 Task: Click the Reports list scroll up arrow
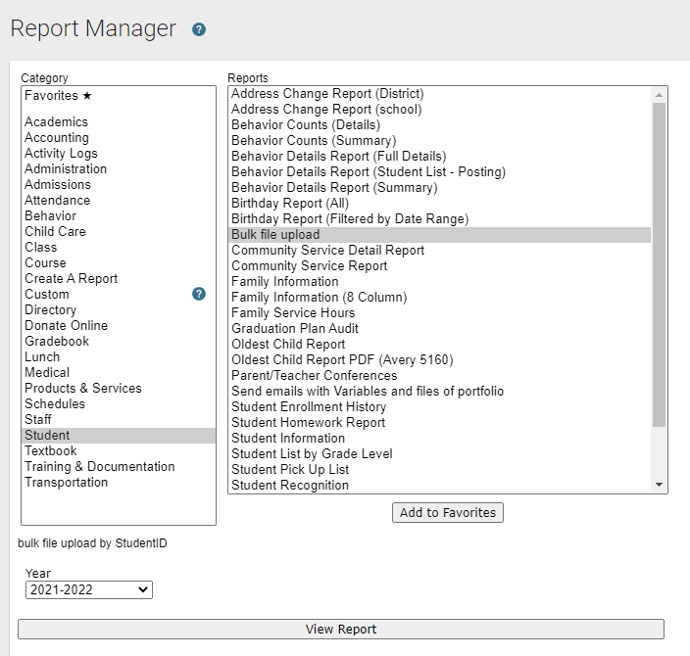659,95
